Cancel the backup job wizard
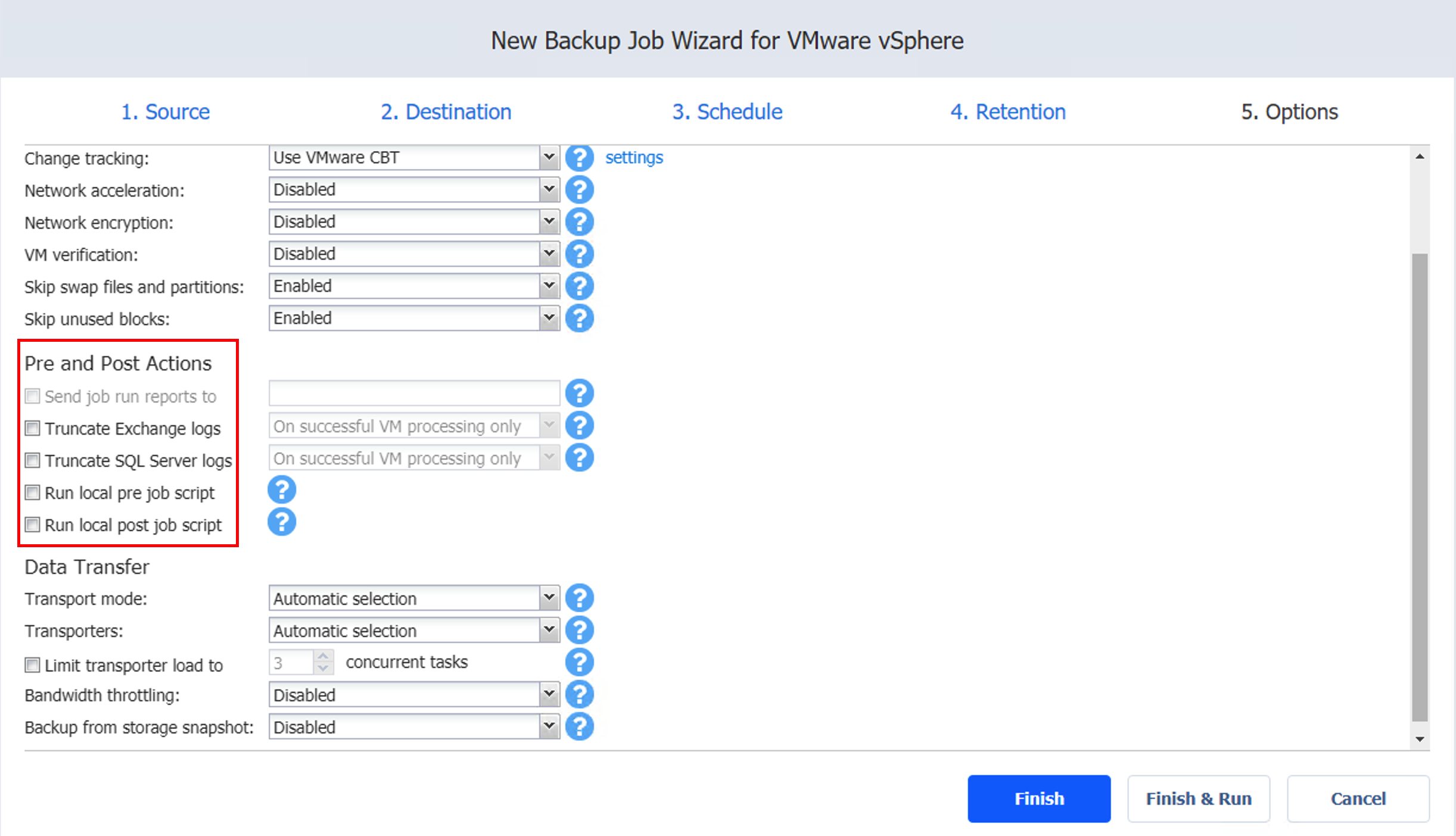Viewport: 1456px width, 836px height. [1358, 798]
